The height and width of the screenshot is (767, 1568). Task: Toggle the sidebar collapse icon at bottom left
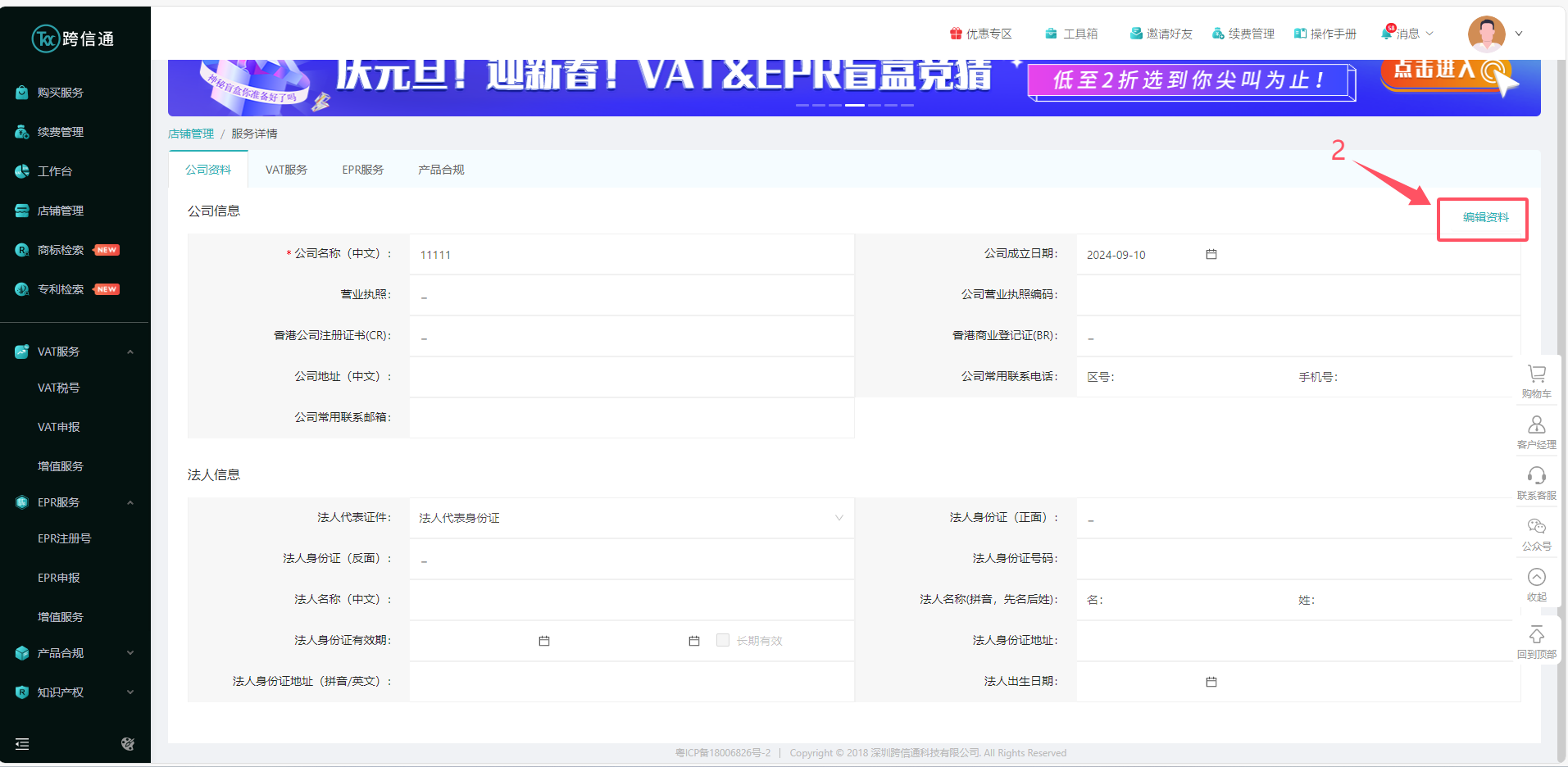click(x=22, y=744)
